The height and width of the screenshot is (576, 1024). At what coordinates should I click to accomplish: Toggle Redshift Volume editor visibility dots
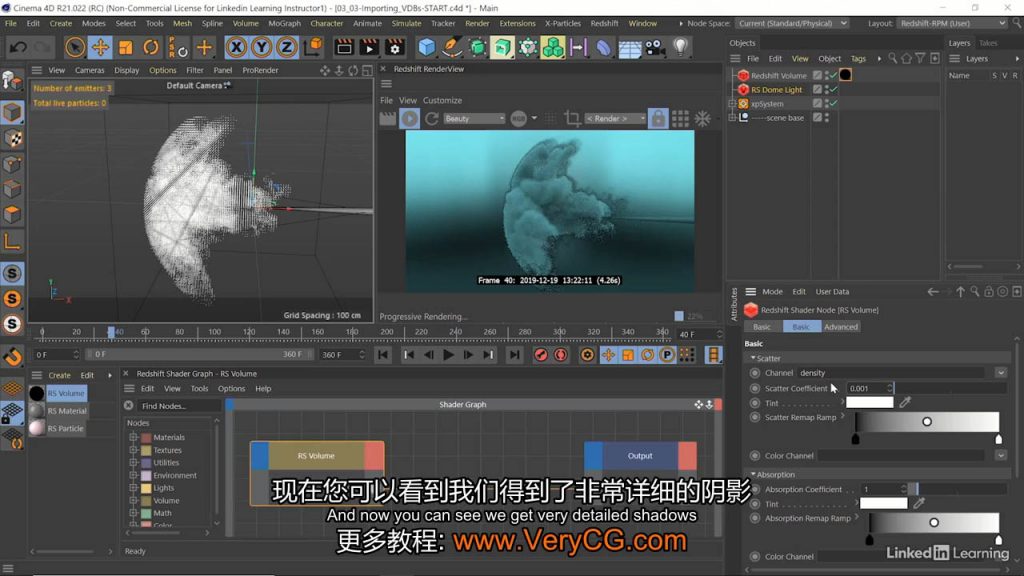(x=827, y=75)
